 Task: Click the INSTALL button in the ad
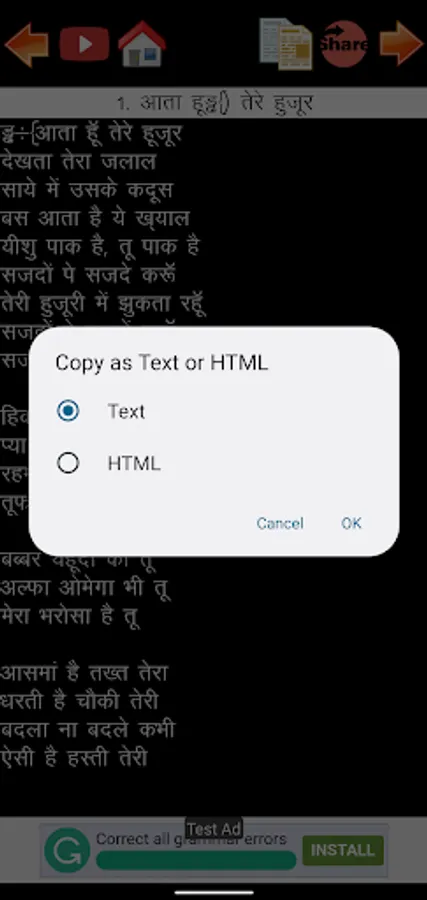343,850
